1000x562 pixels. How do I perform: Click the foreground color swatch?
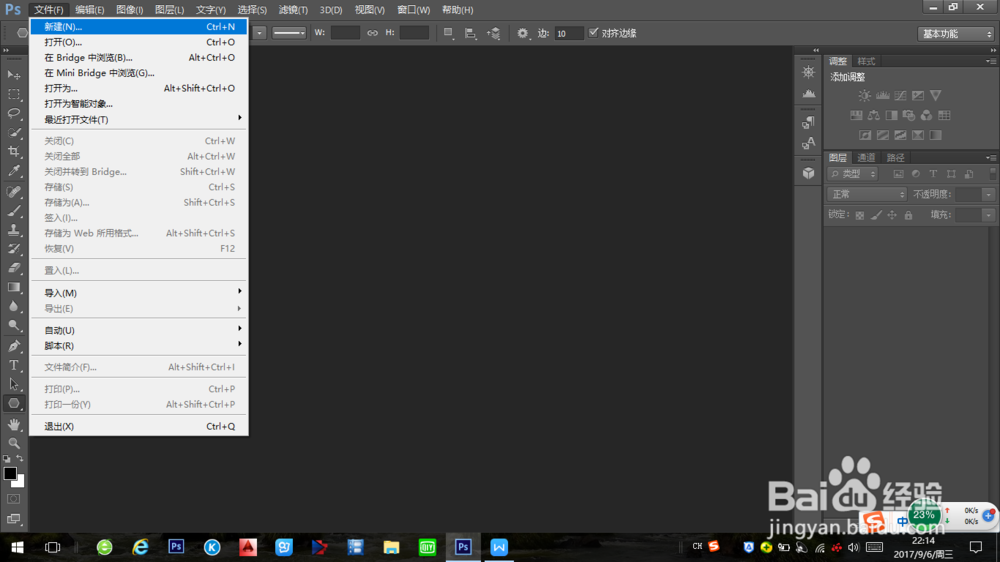point(10,474)
